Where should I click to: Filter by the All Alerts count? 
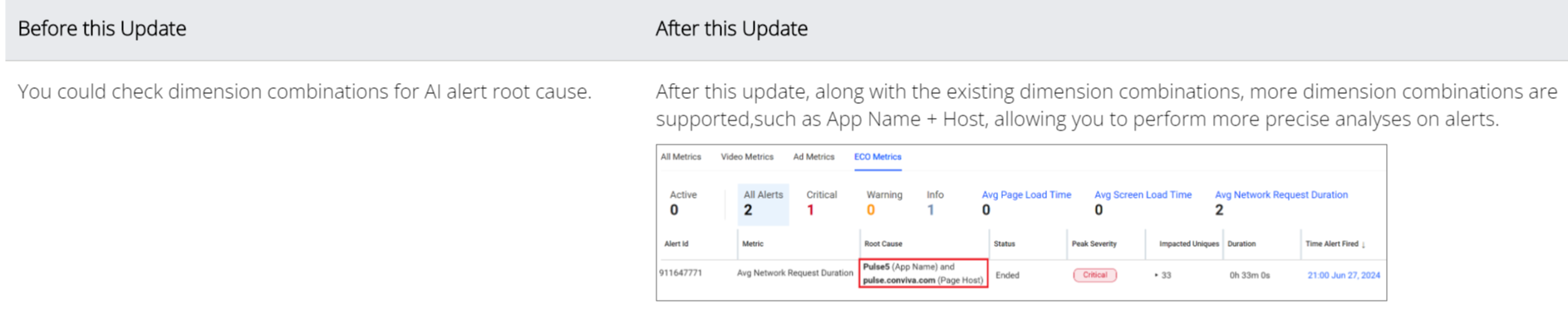point(763,204)
